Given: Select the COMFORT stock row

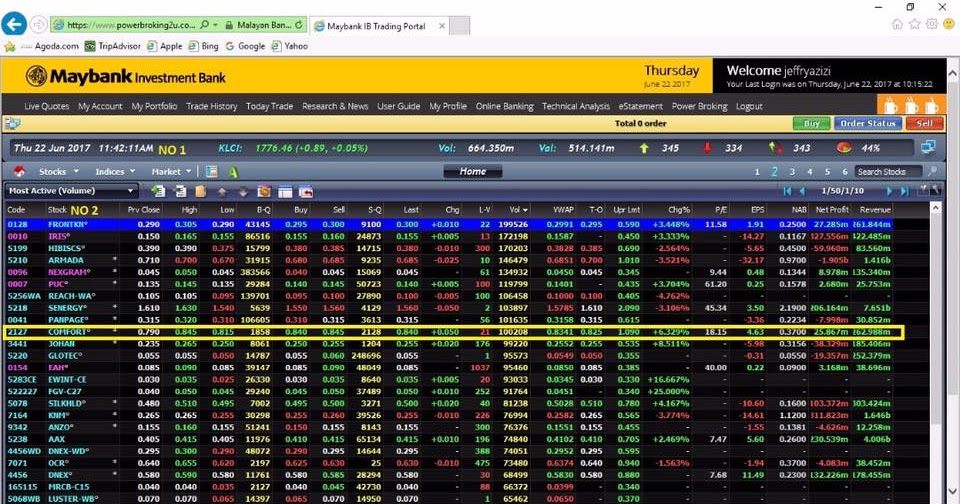Looking at the screenshot, I should point(454,332).
